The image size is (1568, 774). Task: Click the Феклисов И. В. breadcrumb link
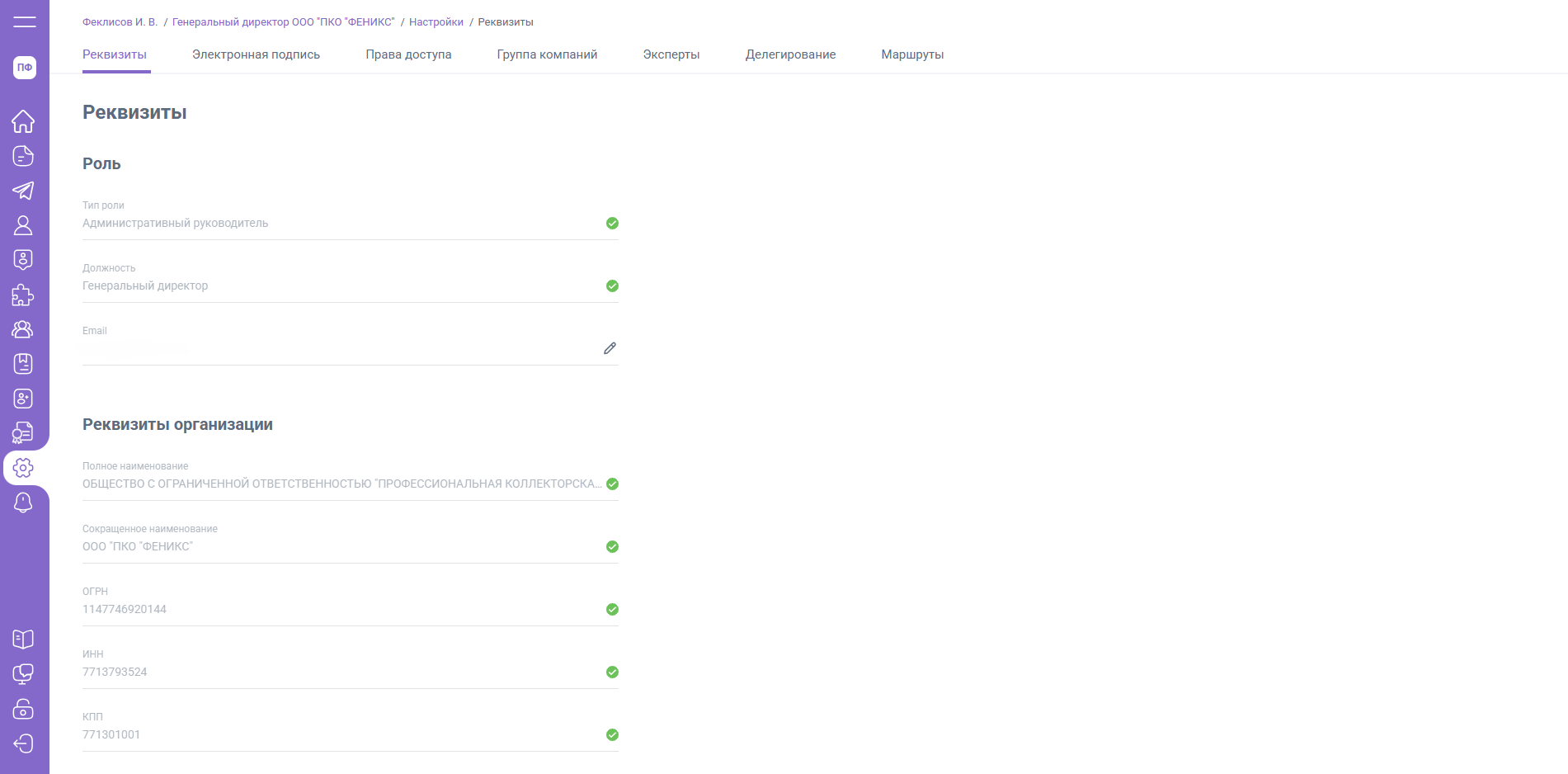pos(120,22)
